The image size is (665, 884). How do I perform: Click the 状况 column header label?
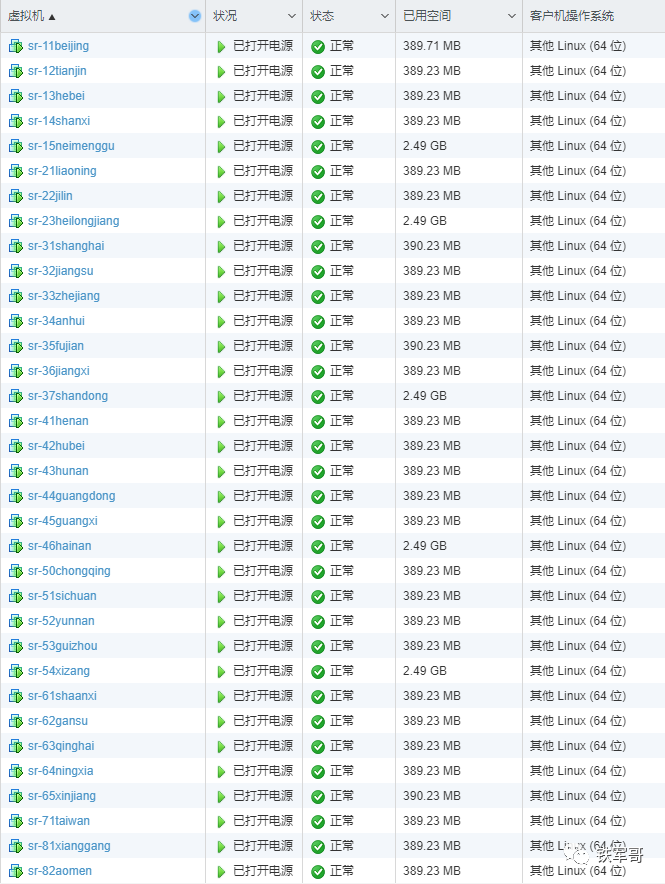[x=225, y=16]
